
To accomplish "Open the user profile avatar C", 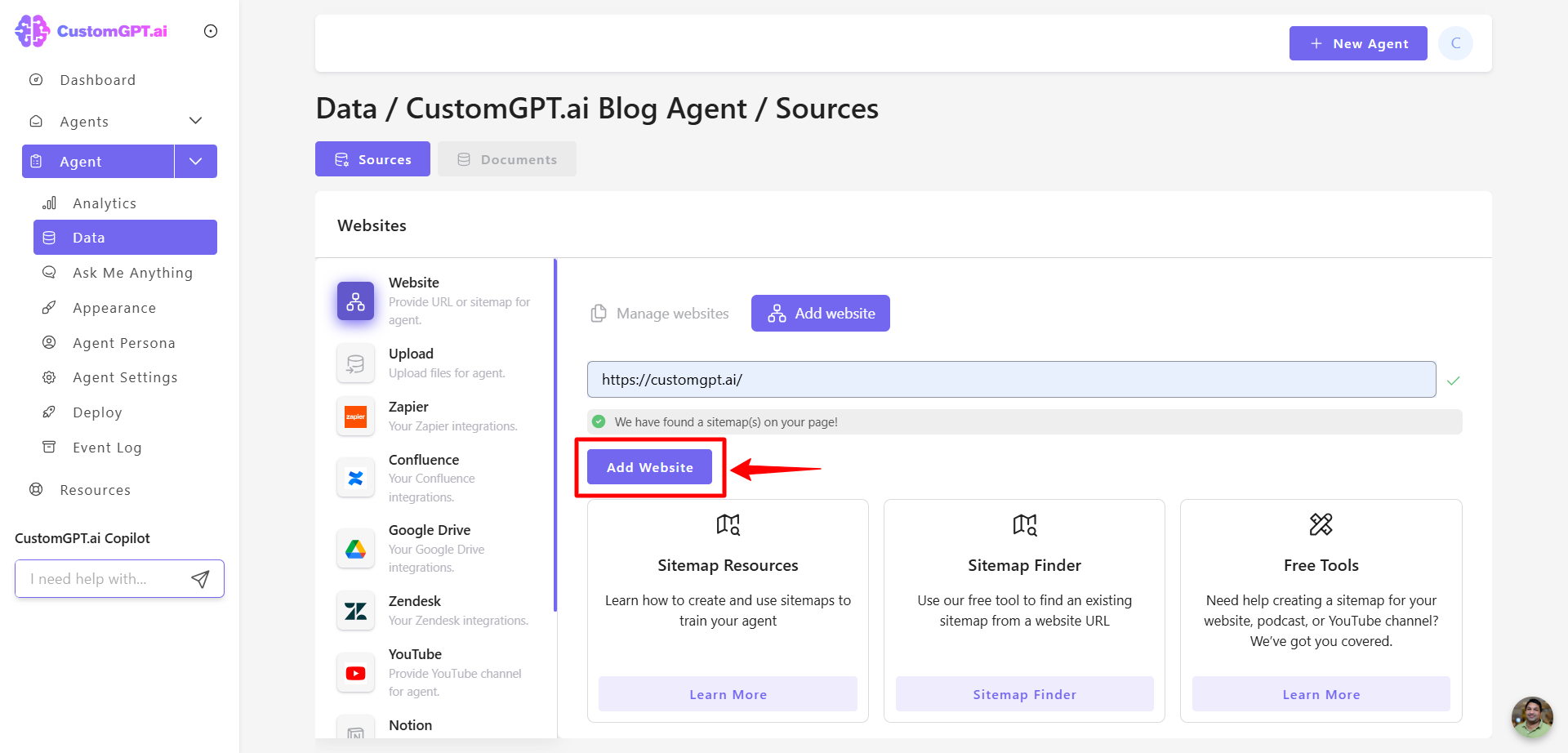I will pyautogui.click(x=1456, y=43).
